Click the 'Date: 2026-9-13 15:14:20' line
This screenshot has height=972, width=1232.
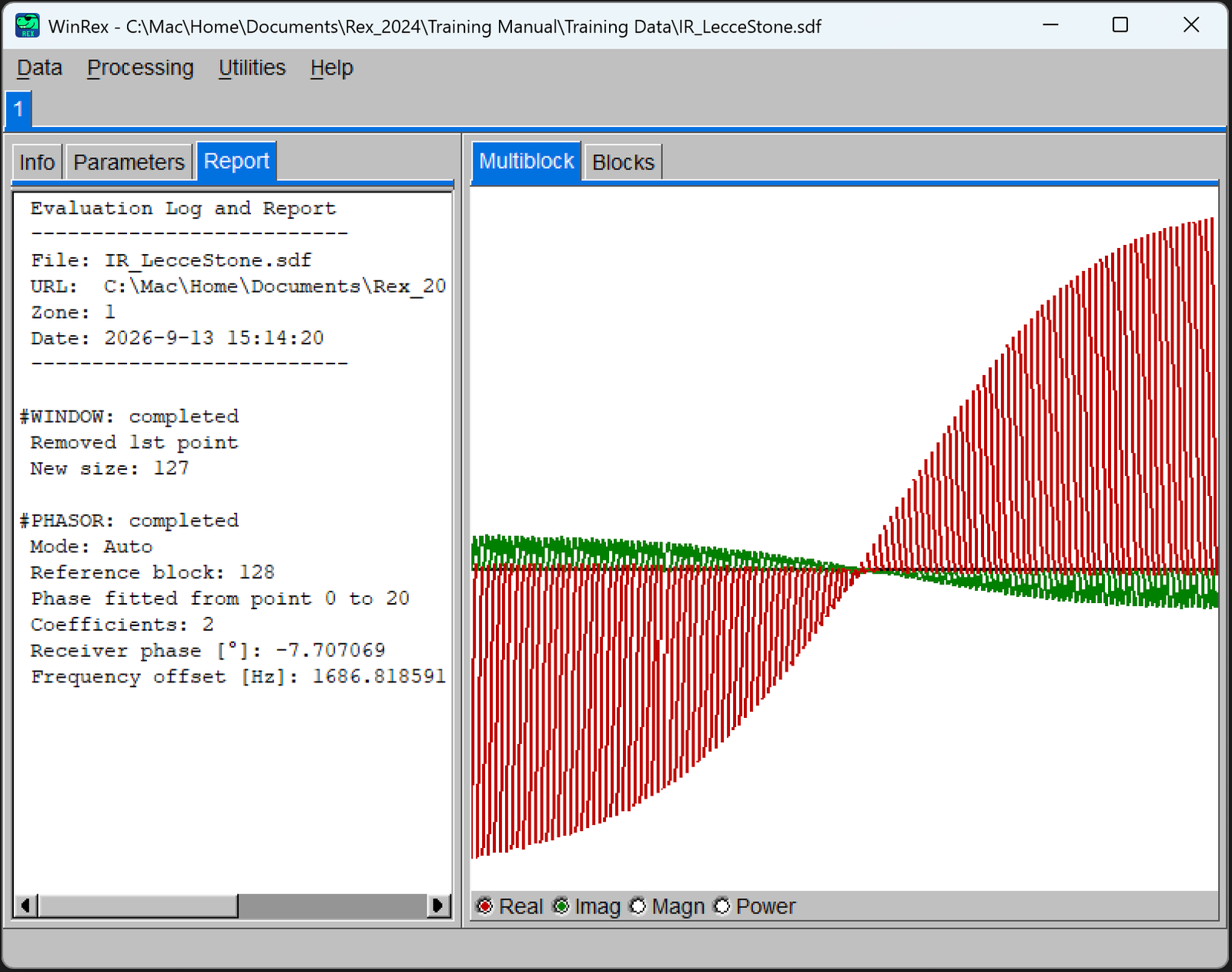coord(177,338)
